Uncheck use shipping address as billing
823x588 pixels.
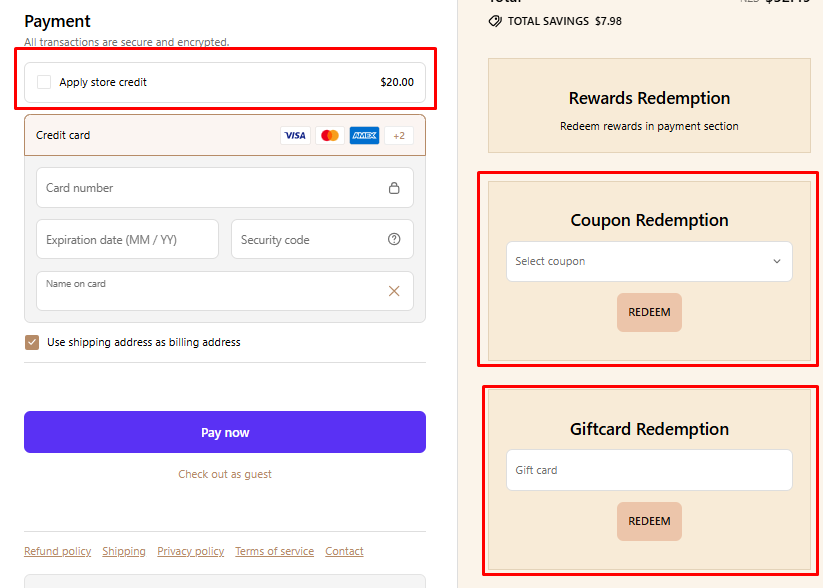(33, 342)
